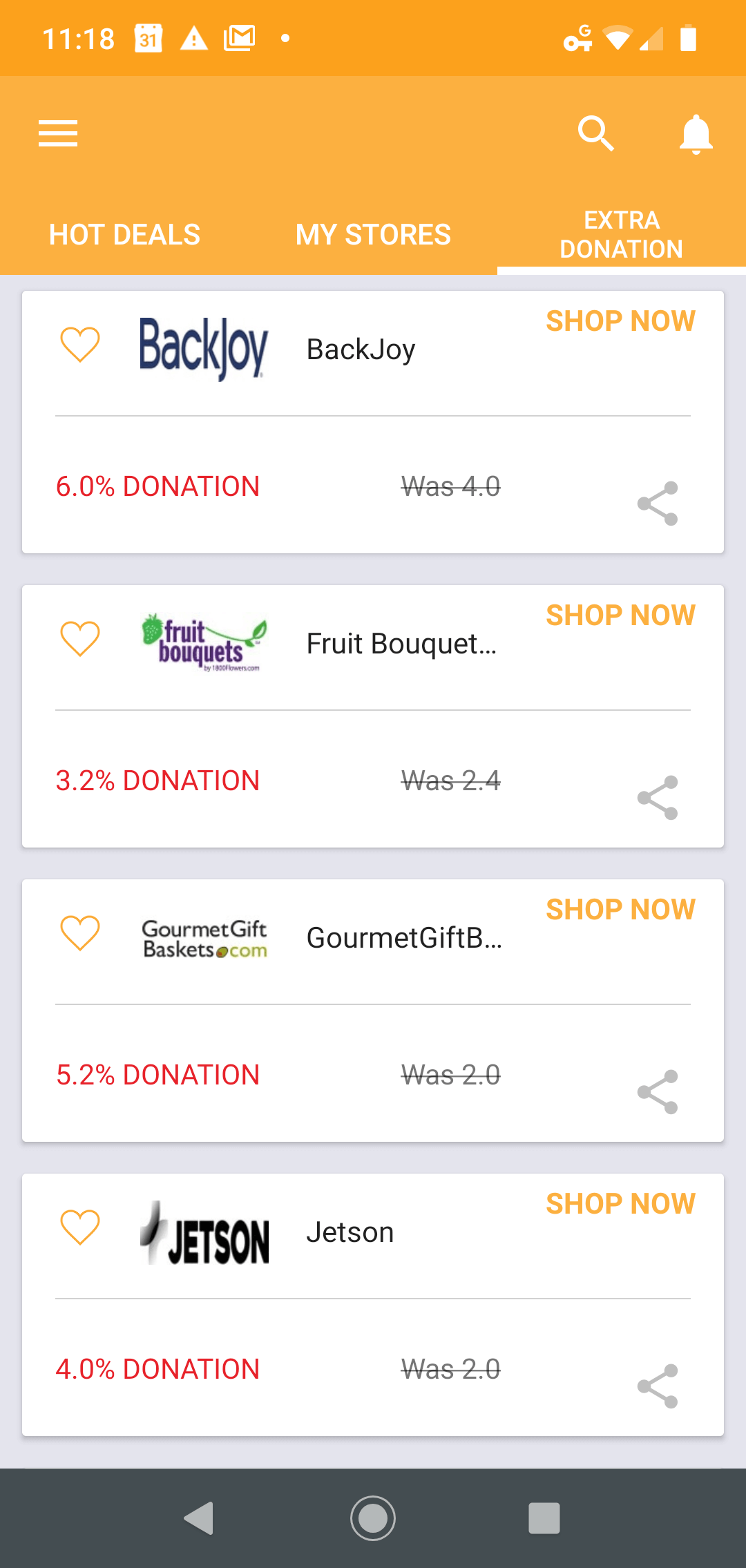This screenshot has width=746, height=1568.
Task: Switch to the My Stores tab
Action: tap(373, 235)
